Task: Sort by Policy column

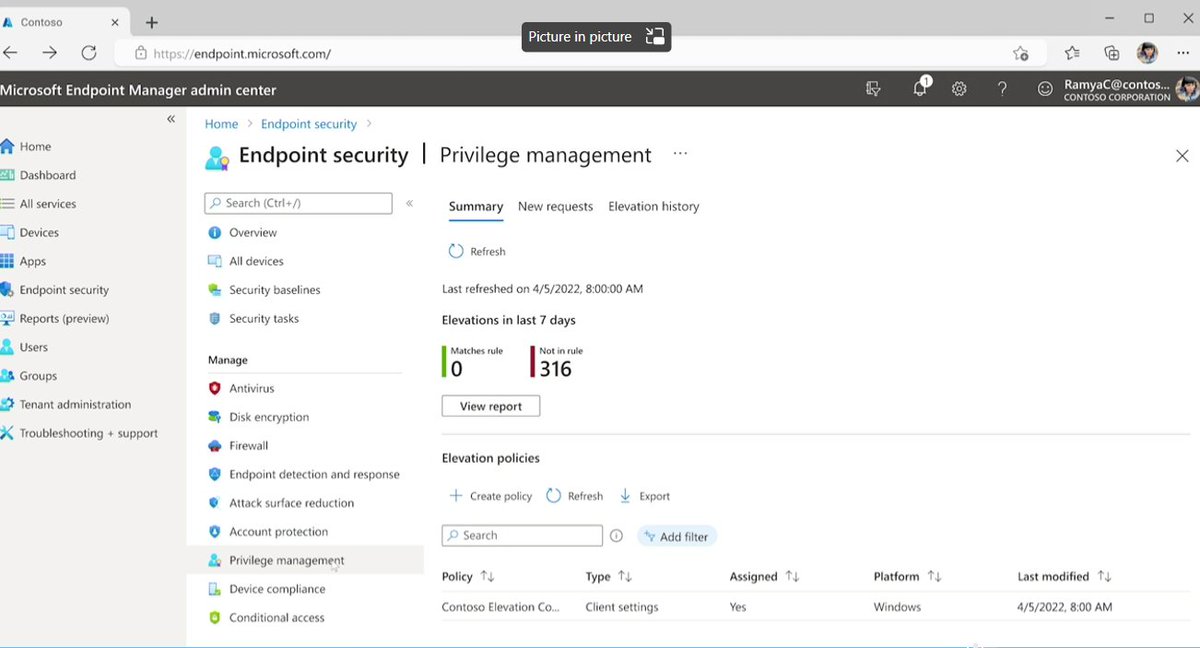Action: (468, 577)
